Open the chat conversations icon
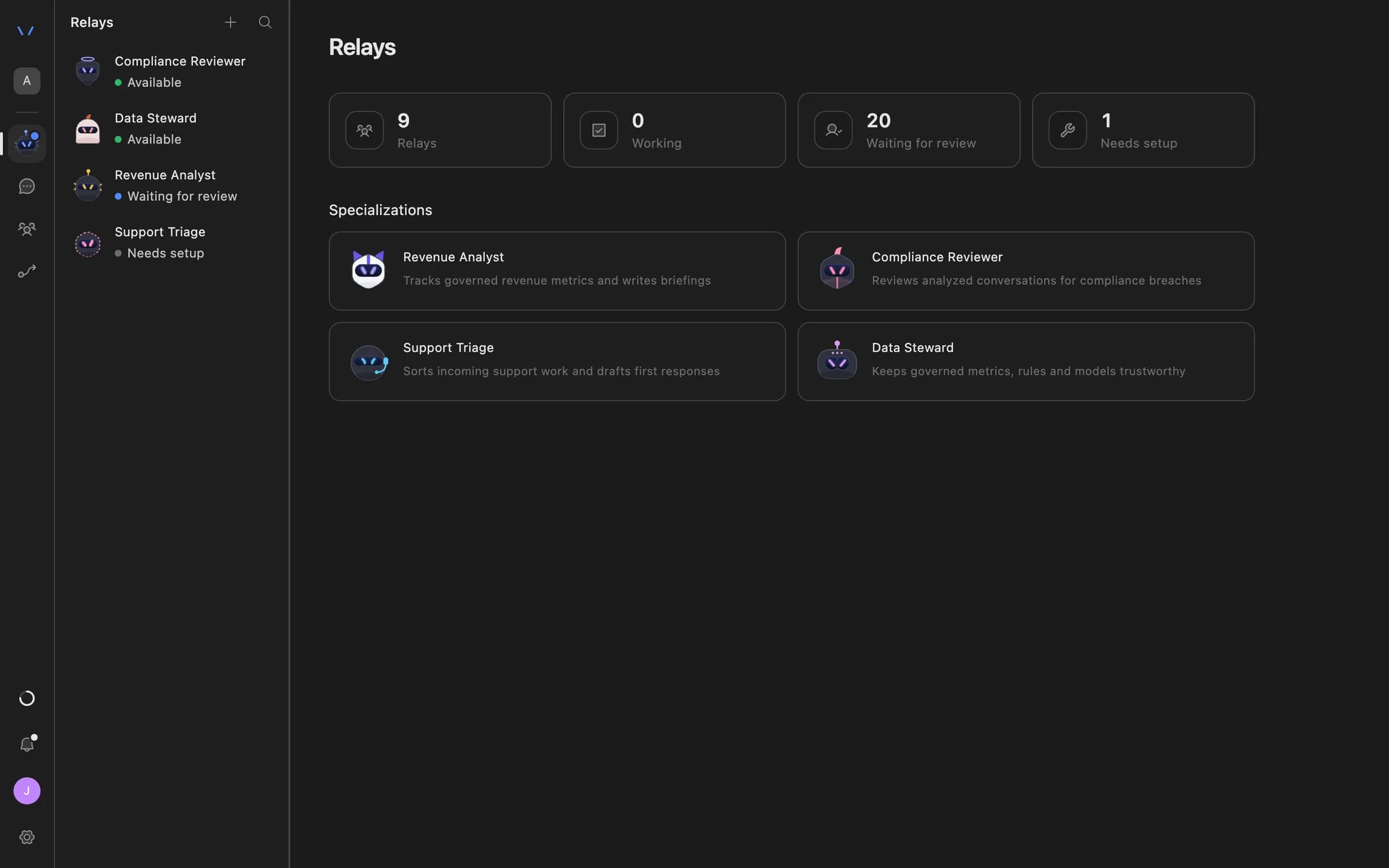The width and height of the screenshot is (1389, 868). click(27, 186)
